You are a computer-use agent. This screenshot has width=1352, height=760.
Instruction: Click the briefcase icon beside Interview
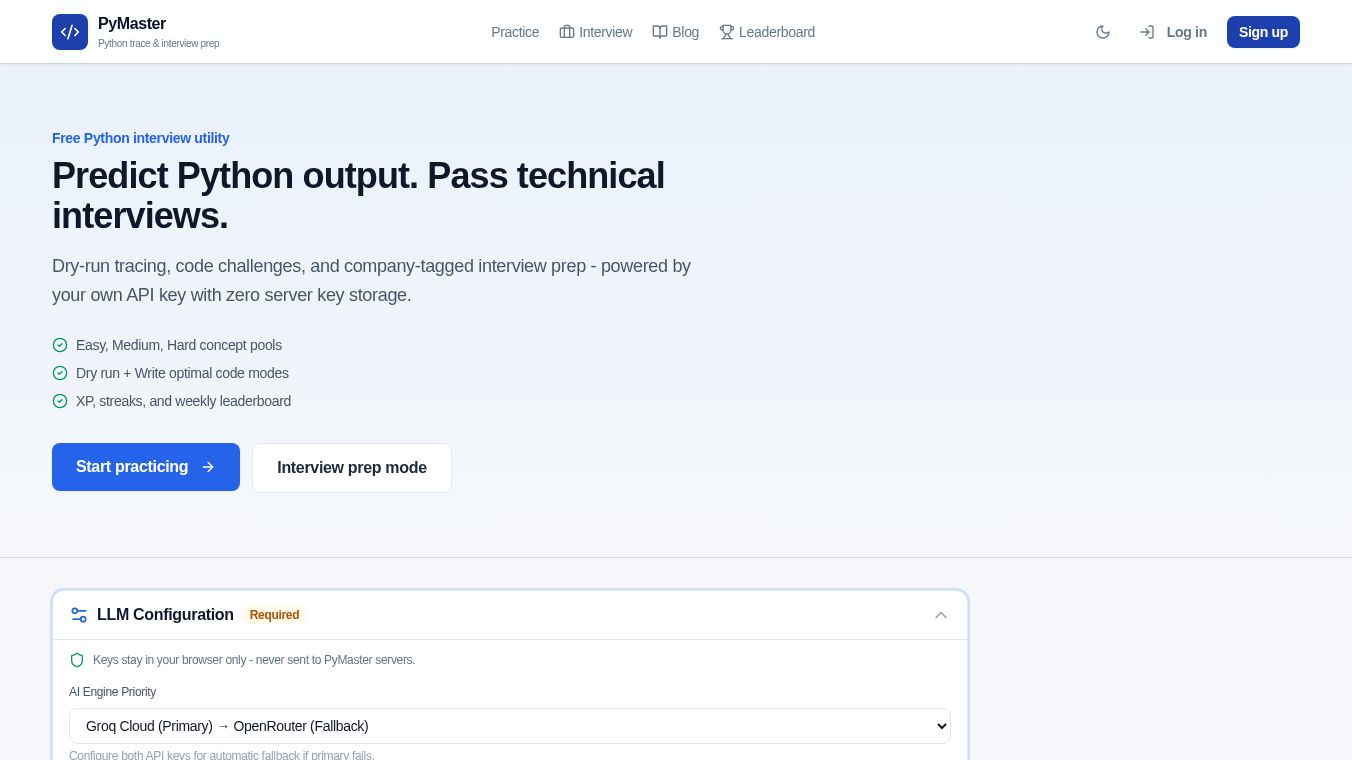[x=567, y=32]
